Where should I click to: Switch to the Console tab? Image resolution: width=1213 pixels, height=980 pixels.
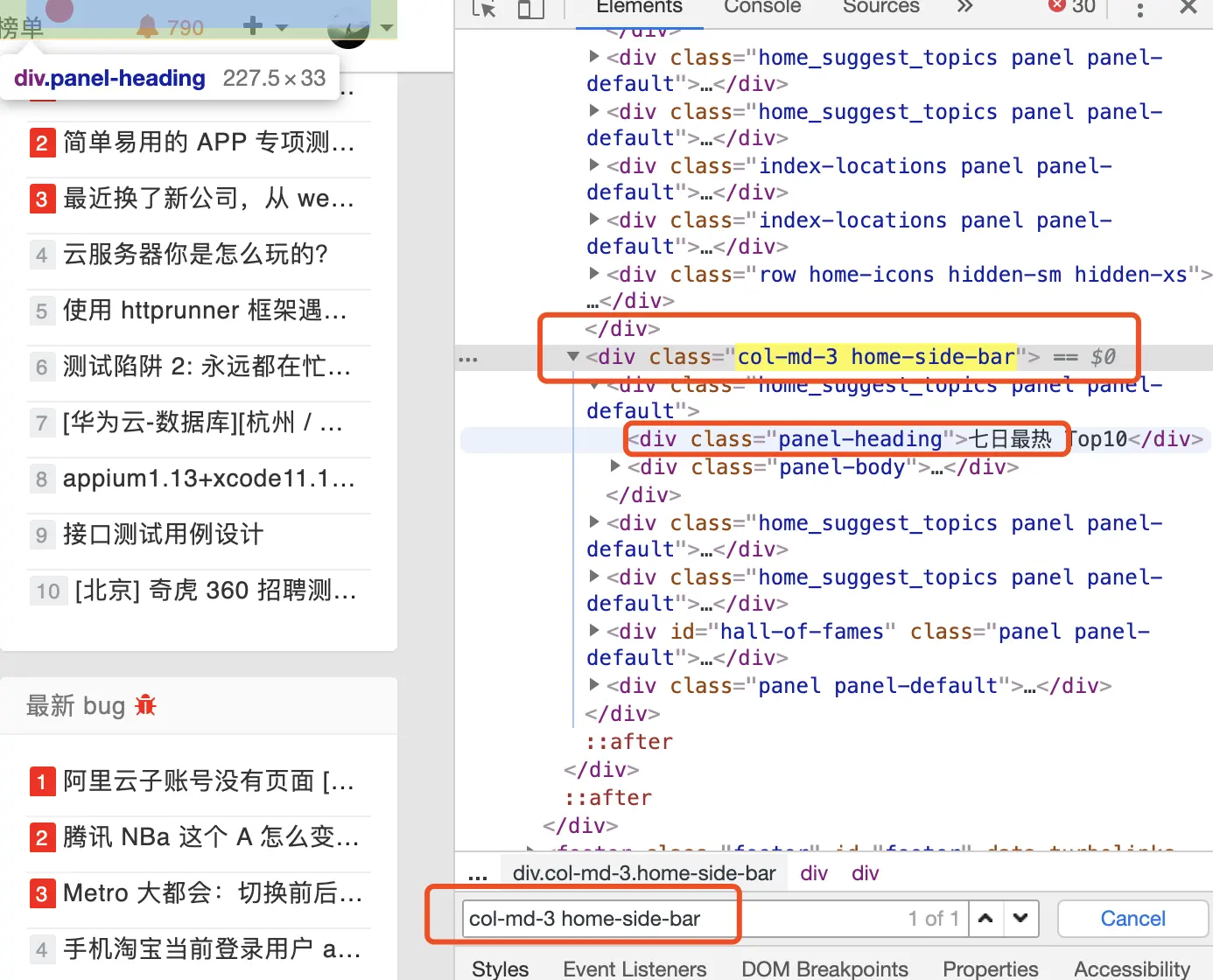[x=762, y=8]
